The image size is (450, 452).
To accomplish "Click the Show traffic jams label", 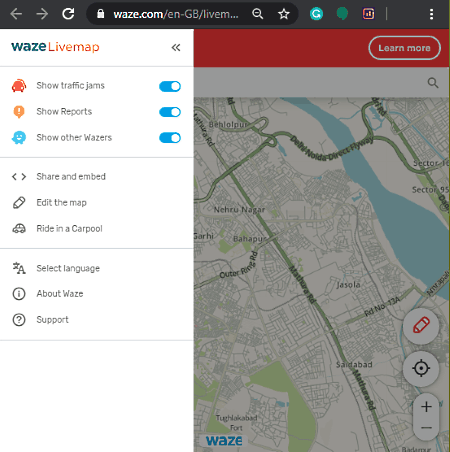I will coord(70,86).
